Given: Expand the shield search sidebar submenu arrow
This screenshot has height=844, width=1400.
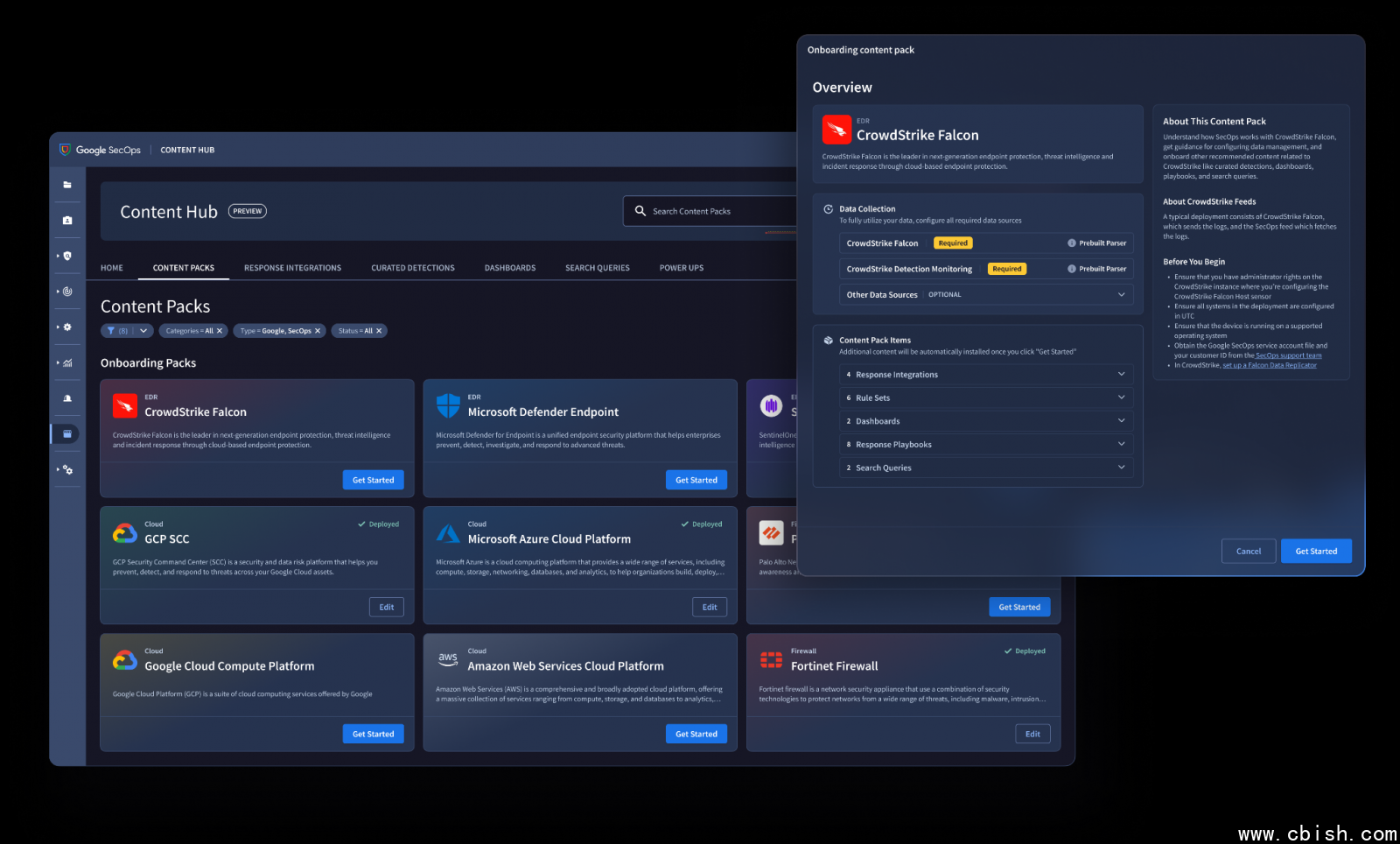Looking at the screenshot, I should [x=58, y=256].
